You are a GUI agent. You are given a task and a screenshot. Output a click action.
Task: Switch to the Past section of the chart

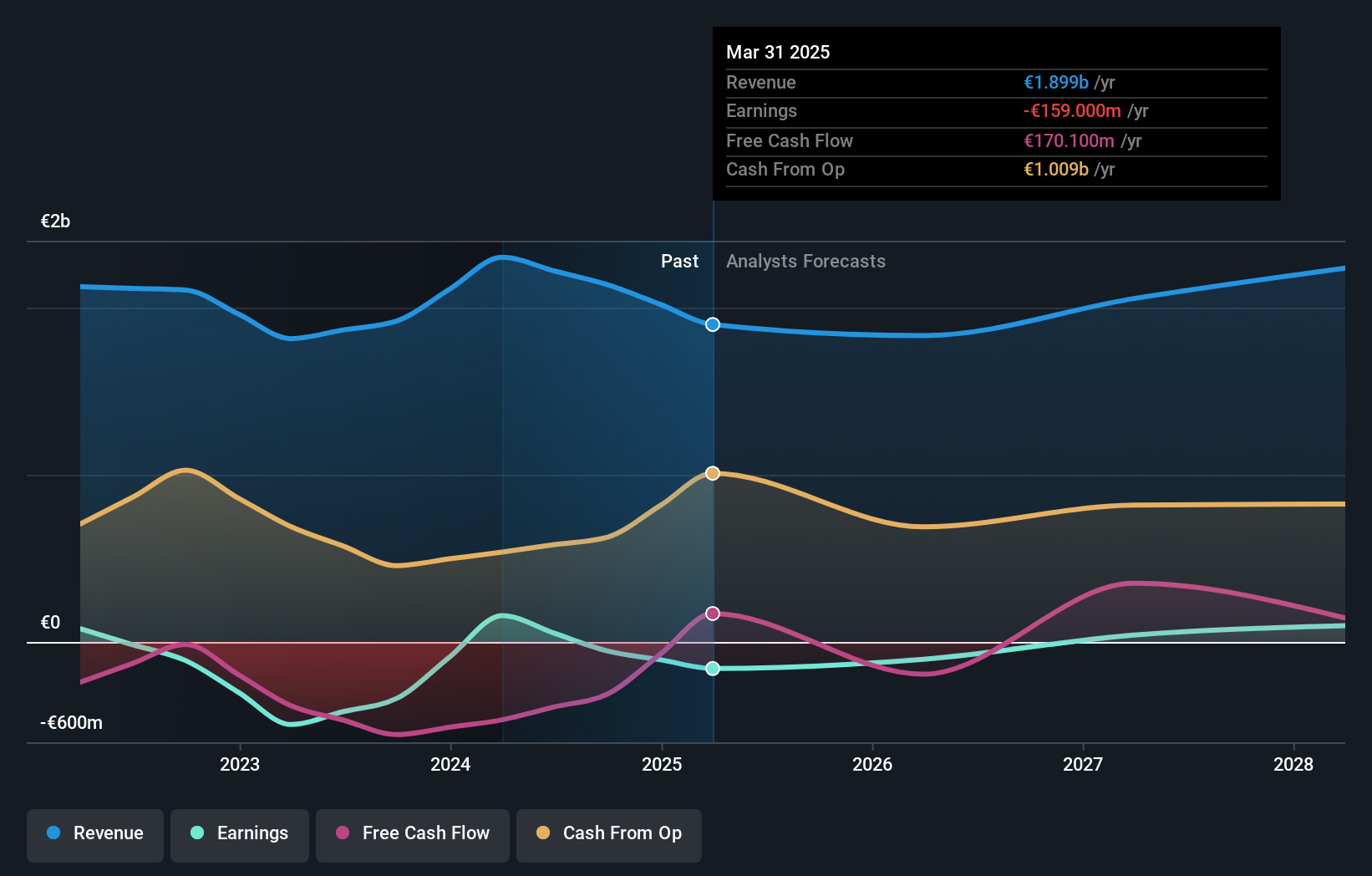coord(679,261)
